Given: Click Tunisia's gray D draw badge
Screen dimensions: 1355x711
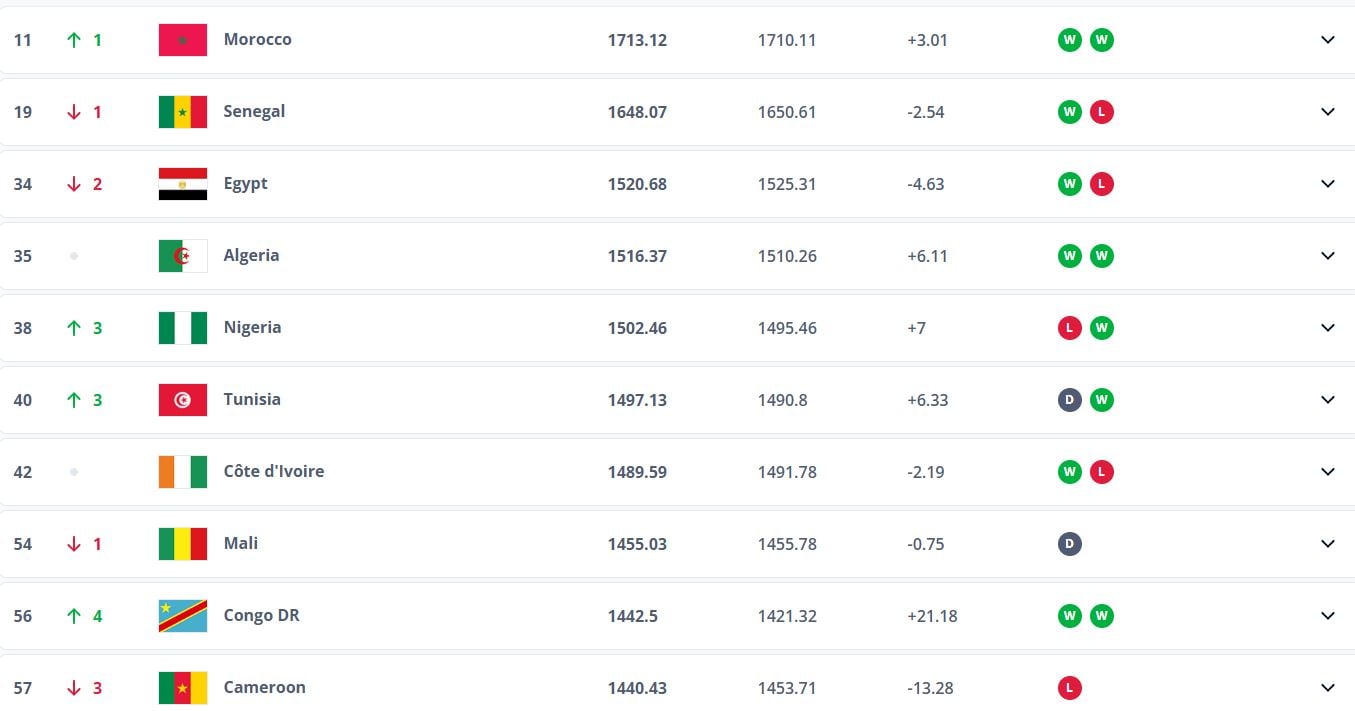Looking at the screenshot, I should pyautogui.click(x=1070, y=400).
